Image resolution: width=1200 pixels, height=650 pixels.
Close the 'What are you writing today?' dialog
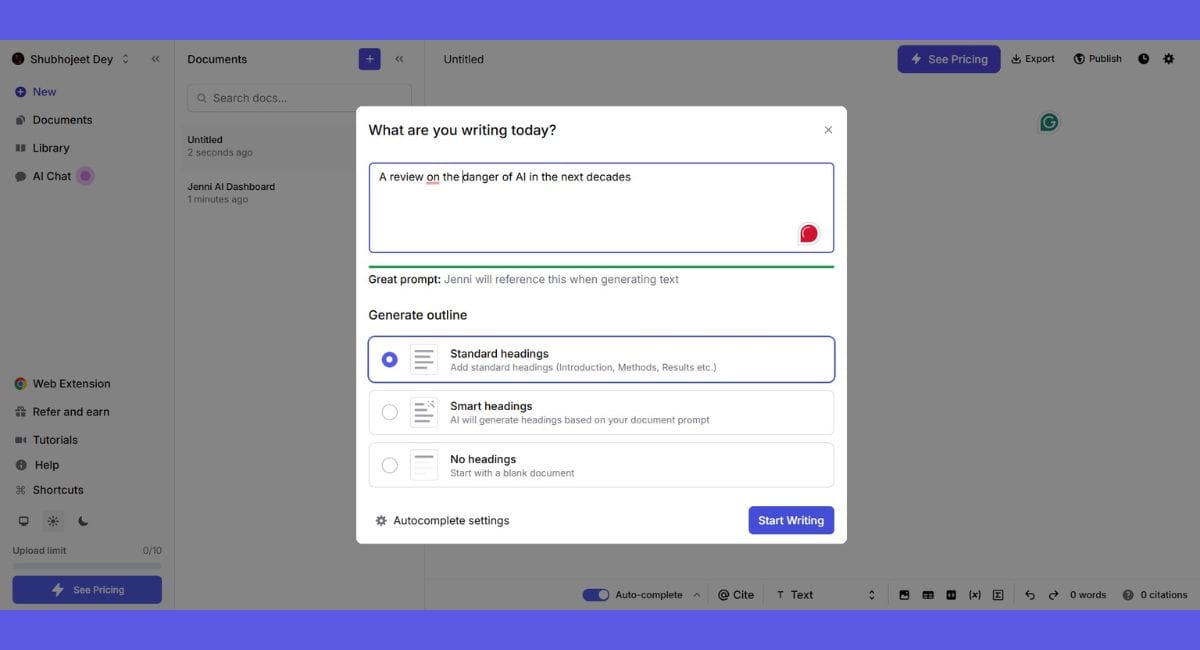tap(828, 130)
